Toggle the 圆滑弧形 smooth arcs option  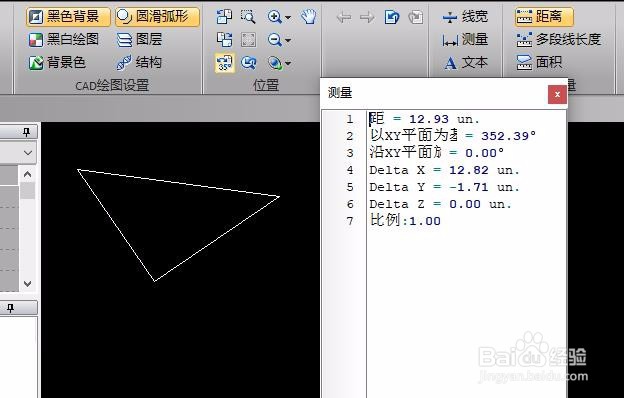pos(158,17)
